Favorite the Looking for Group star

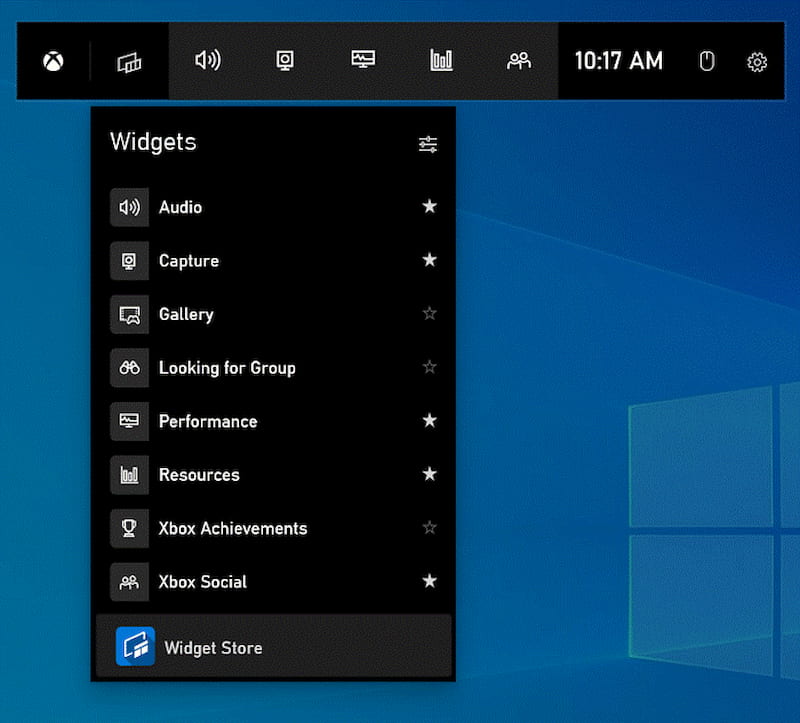point(430,367)
